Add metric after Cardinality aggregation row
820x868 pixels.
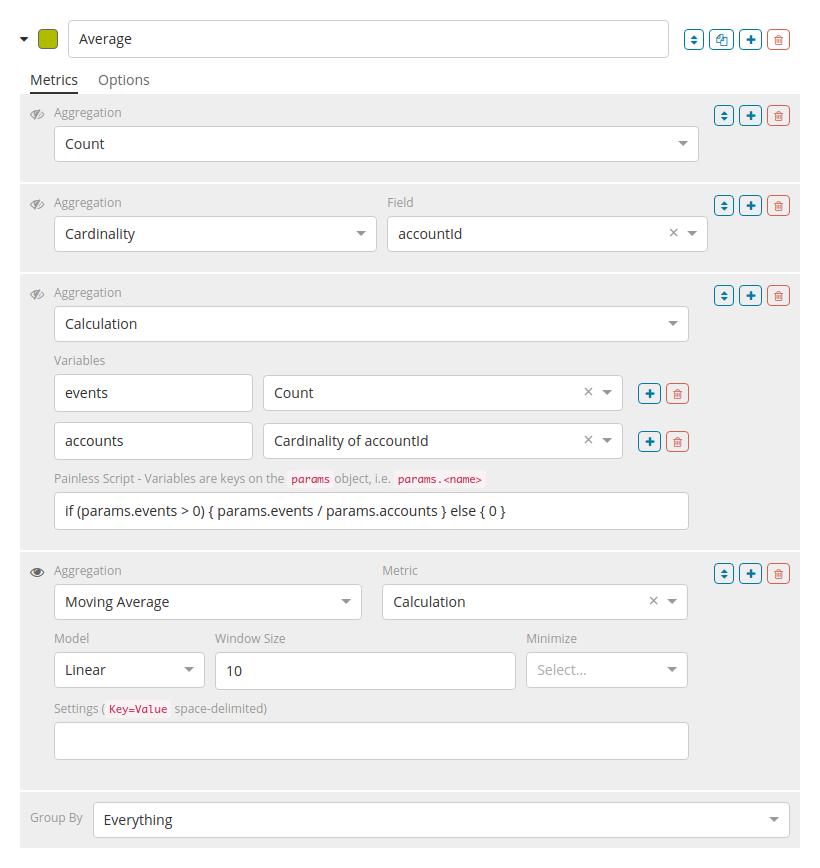(x=750, y=206)
